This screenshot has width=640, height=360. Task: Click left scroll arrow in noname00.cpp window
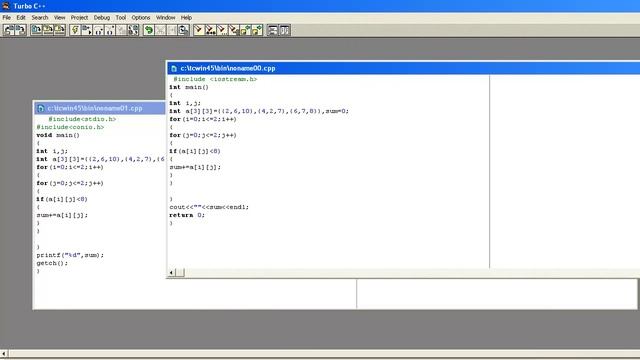pyautogui.click(x=172, y=272)
